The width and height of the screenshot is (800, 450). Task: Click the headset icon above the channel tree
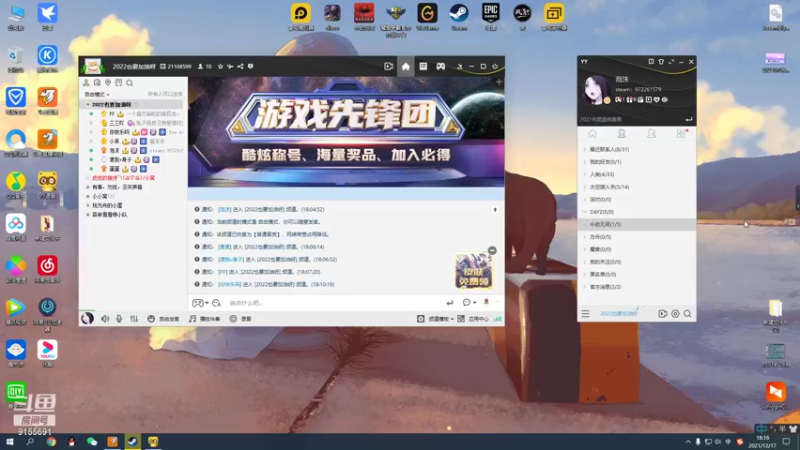97,83
